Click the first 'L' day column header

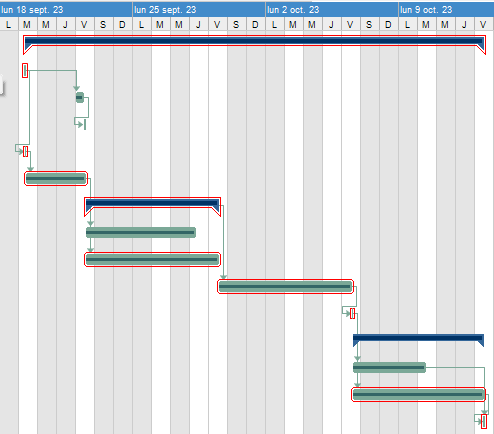tap(9, 24)
